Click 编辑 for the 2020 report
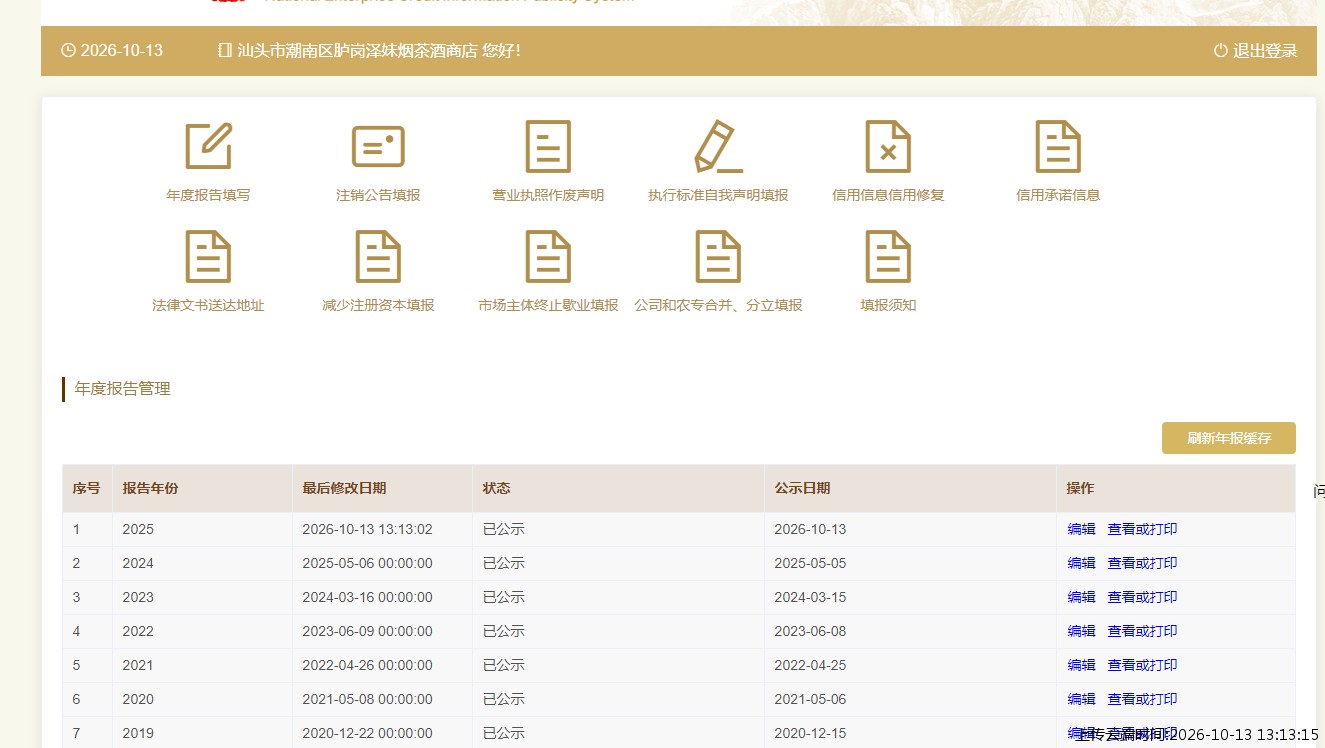The width and height of the screenshot is (1325, 748). [x=1081, y=699]
